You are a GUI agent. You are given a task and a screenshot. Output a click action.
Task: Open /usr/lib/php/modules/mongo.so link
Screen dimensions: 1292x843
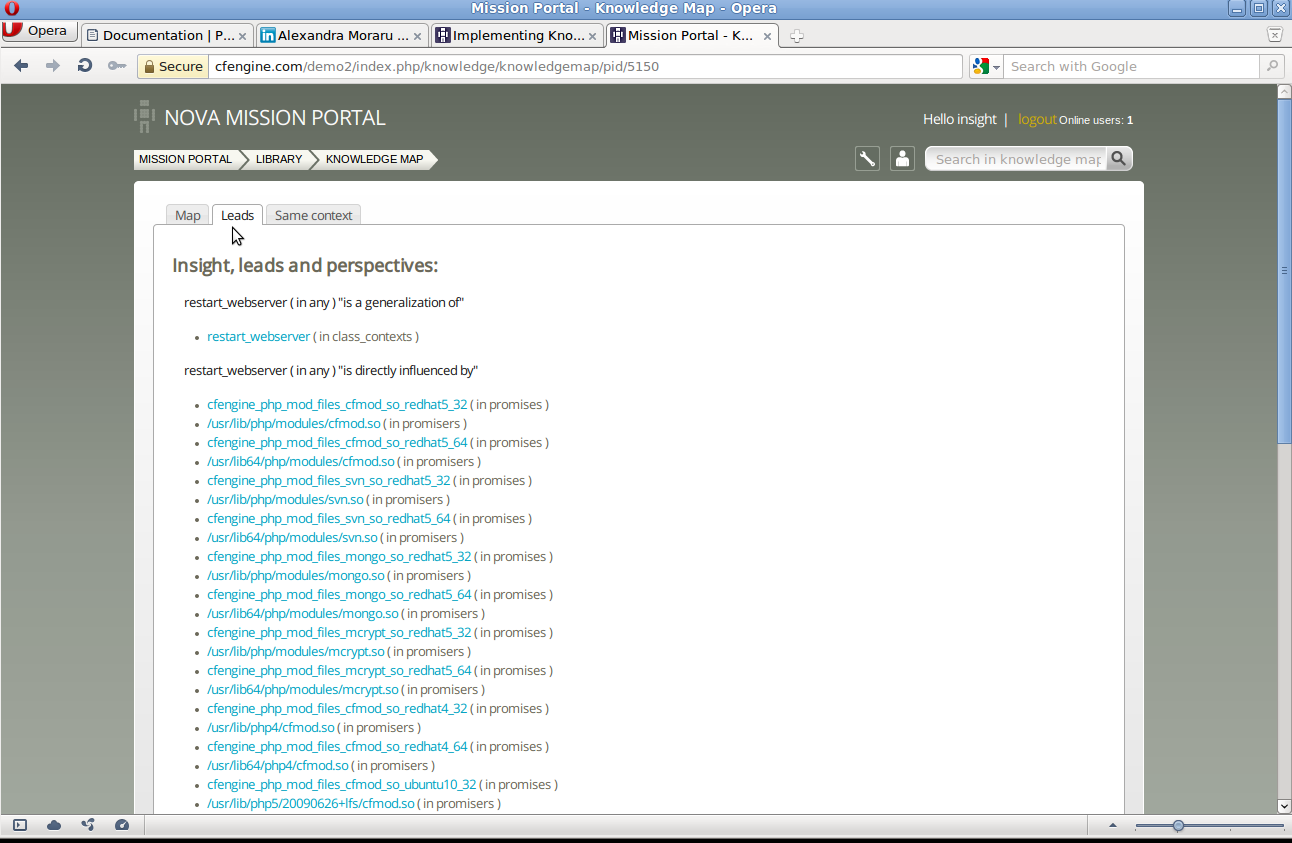coord(295,575)
